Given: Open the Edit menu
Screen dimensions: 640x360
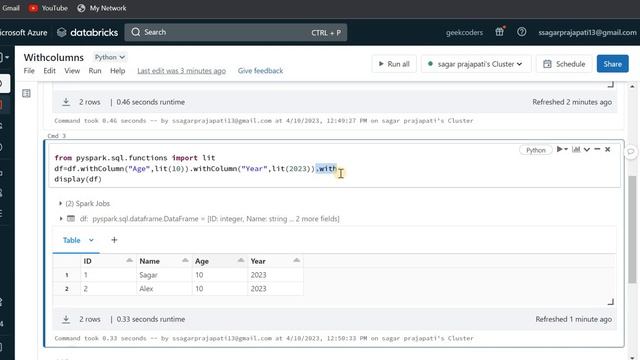Looking at the screenshot, I should coord(49,71).
